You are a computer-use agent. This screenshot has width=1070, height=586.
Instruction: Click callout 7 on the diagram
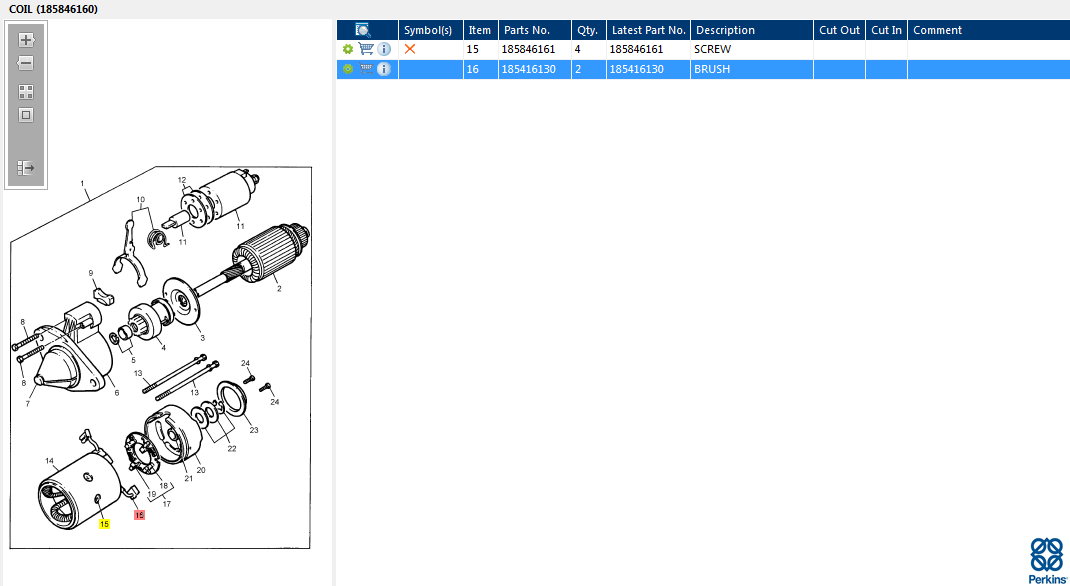click(x=28, y=404)
